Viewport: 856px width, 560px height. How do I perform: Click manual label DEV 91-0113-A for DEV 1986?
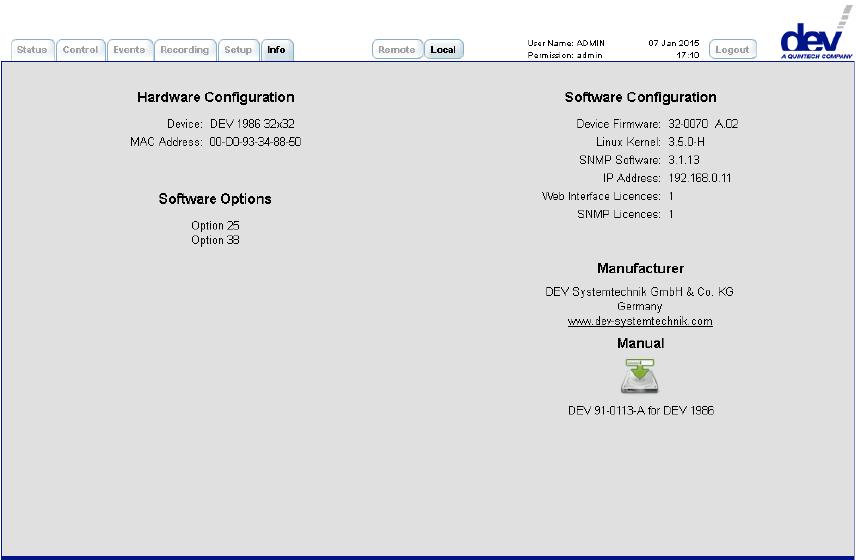(x=640, y=410)
